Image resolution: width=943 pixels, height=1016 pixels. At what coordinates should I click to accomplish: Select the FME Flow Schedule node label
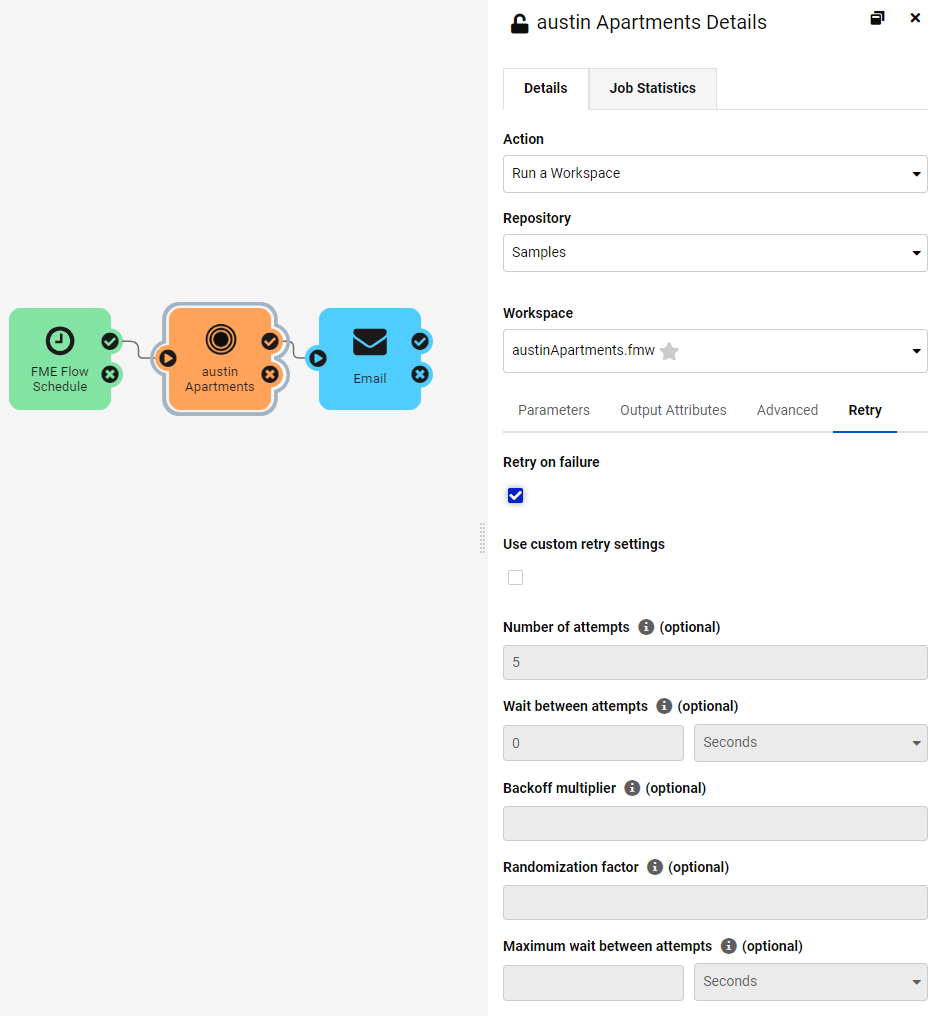click(x=60, y=379)
